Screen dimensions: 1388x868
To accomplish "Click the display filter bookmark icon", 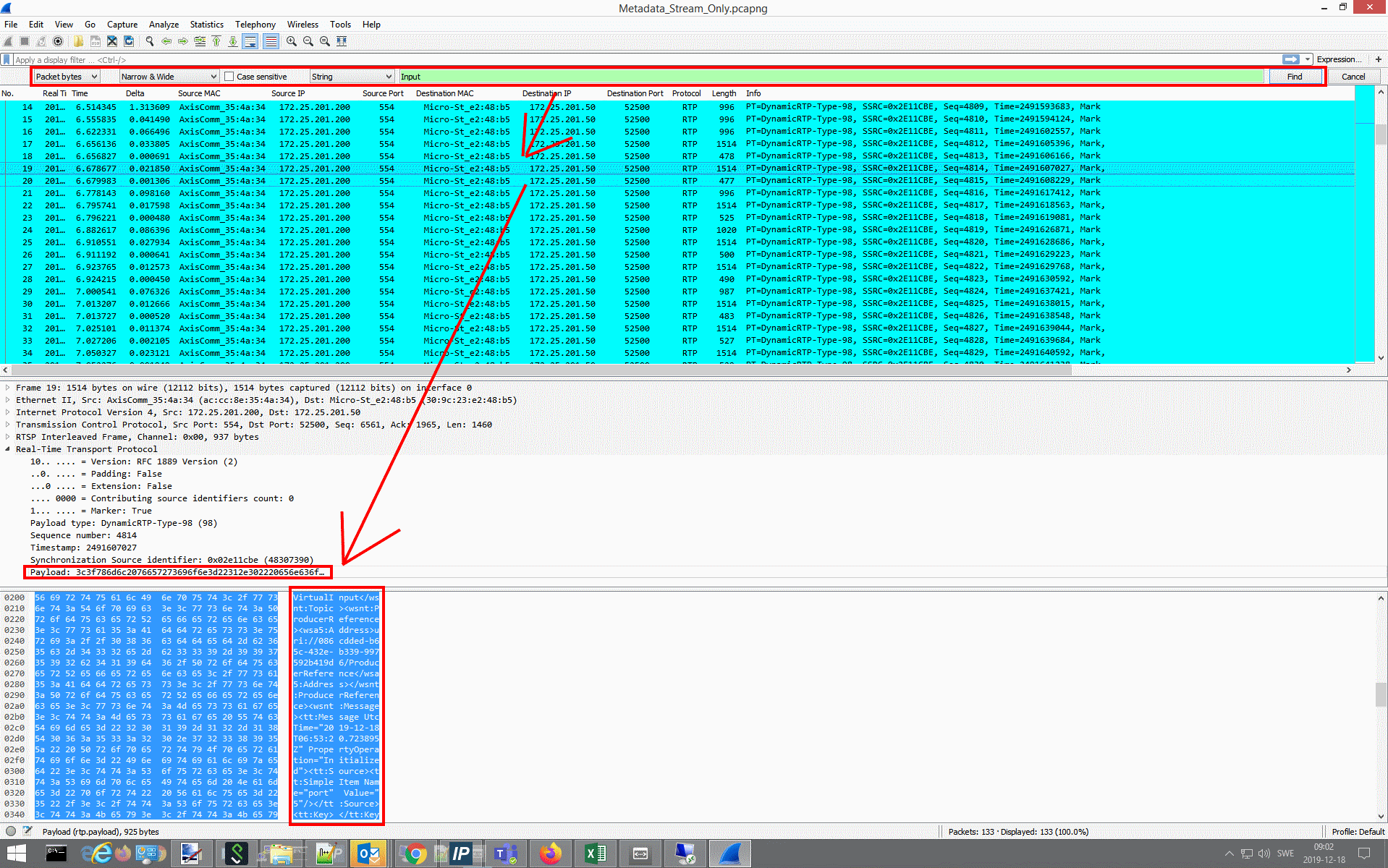I will coord(7,59).
